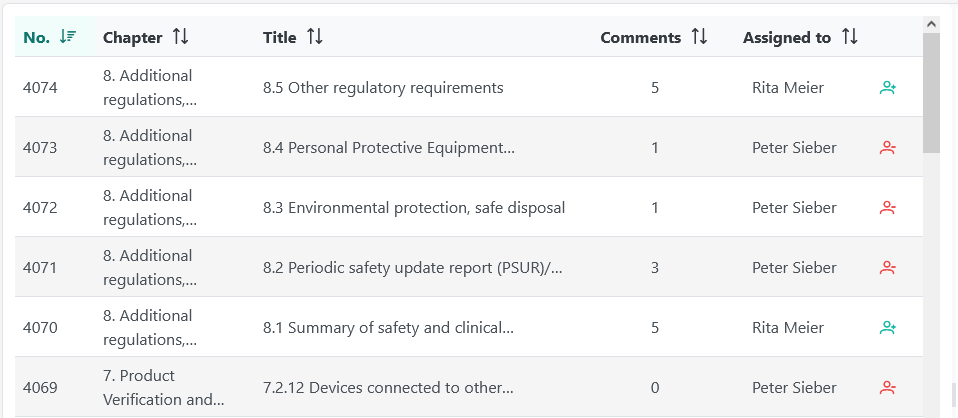This screenshot has width=958, height=418.
Task: Assign a user to row 4074
Action: pyautogui.click(x=887, y=88)
